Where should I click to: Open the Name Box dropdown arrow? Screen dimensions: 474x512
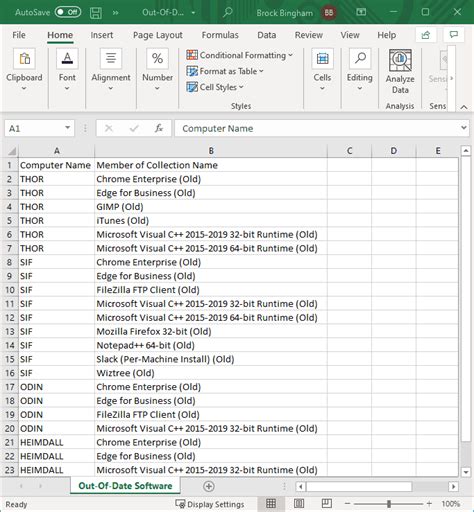(68, 128)
